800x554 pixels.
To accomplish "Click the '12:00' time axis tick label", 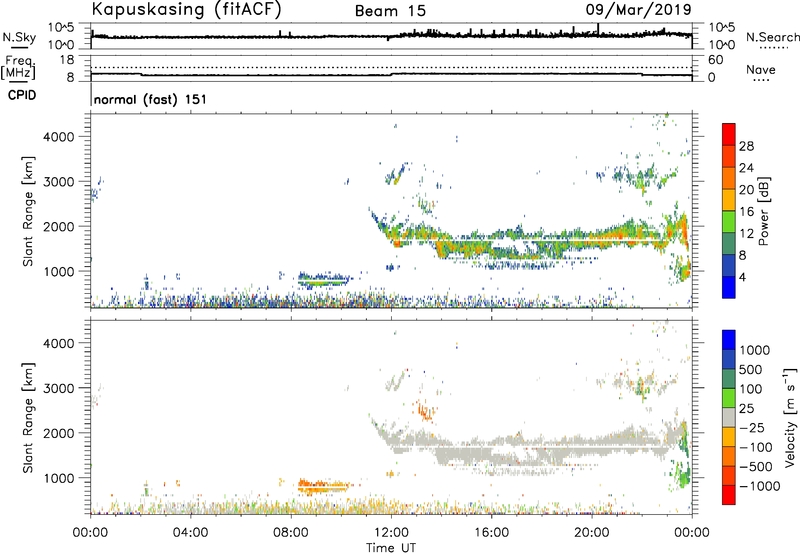I will click(x=391, y=533).
